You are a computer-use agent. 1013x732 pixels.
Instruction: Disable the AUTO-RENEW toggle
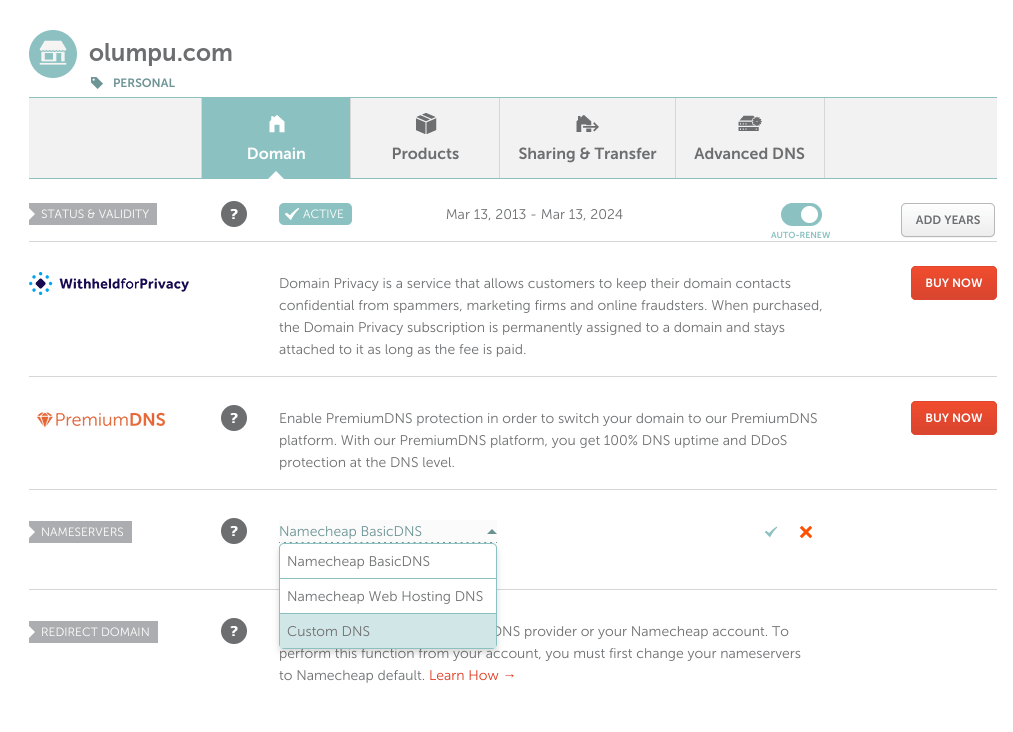coord(800,214)
